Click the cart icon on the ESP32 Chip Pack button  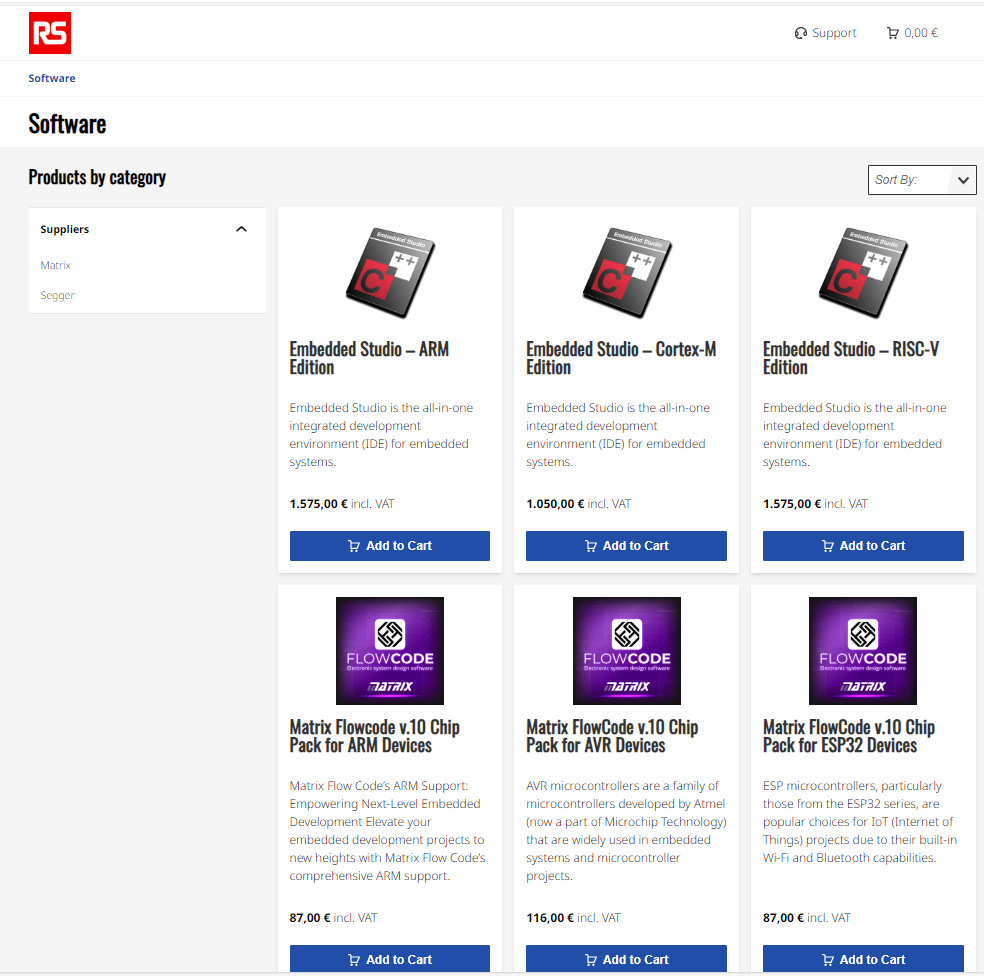(x=827, y=959)
